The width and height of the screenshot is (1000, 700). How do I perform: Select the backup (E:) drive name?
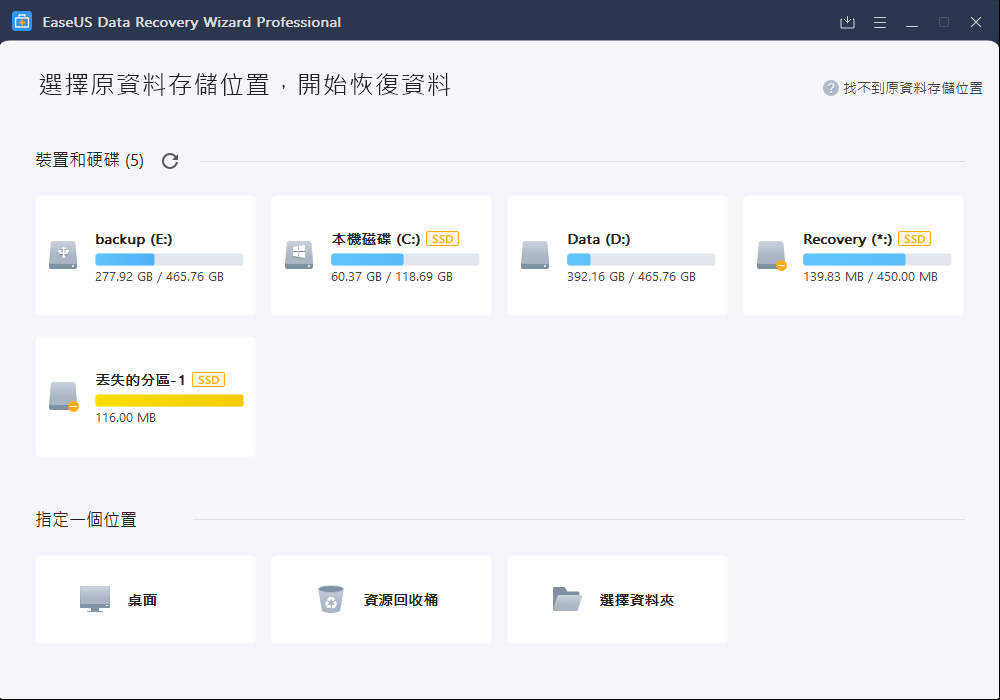coord(134,239)
